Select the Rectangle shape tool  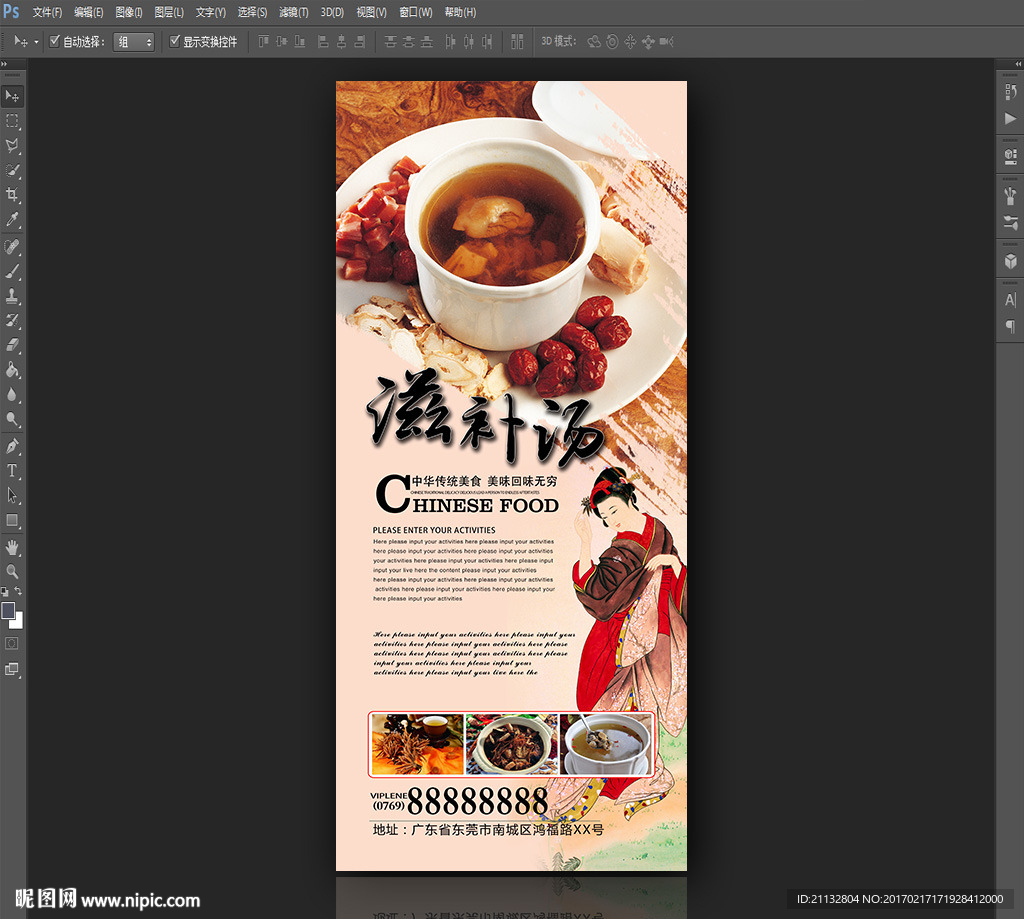click(x=12, y=520)
